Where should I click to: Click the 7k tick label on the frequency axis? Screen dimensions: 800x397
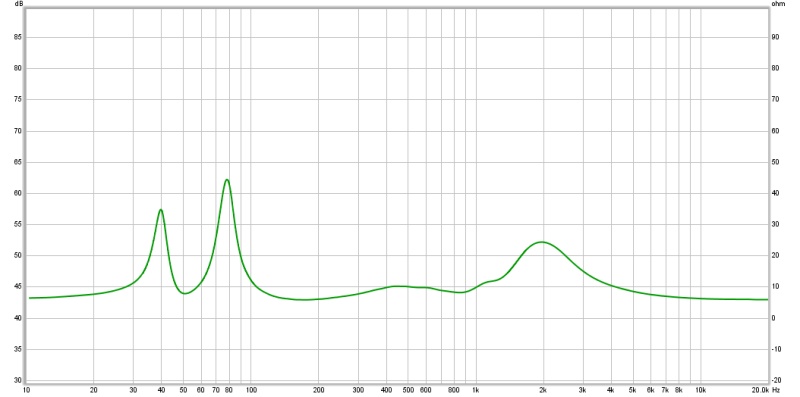coord(665,390)
